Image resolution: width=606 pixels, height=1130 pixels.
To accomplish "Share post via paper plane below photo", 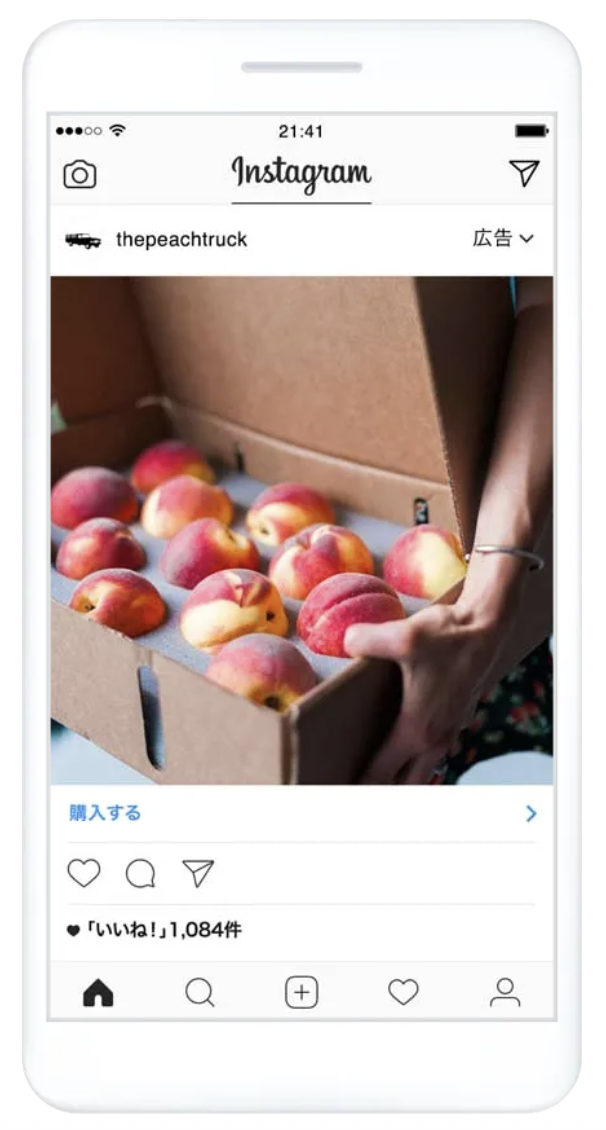I will 198,873.
